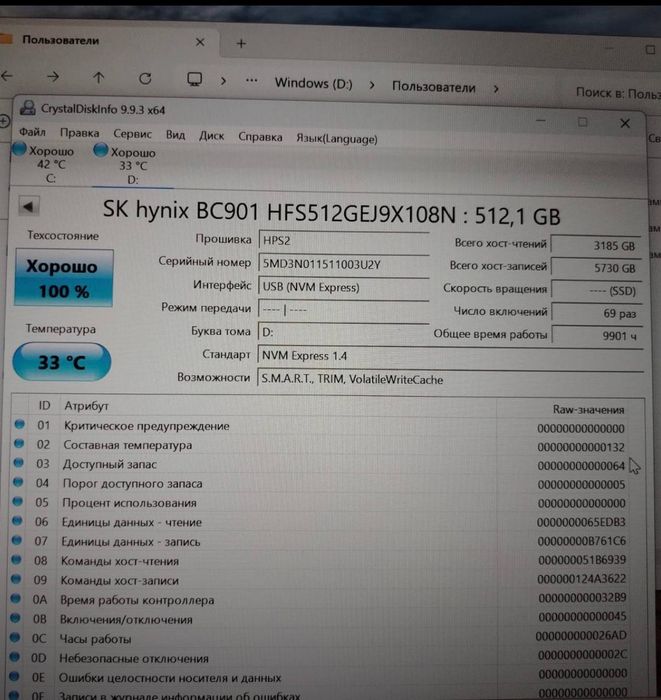Screen dimensions: 661x700
Task: Select disk C: with 42 °C status
Action: [x=44, y=164]
